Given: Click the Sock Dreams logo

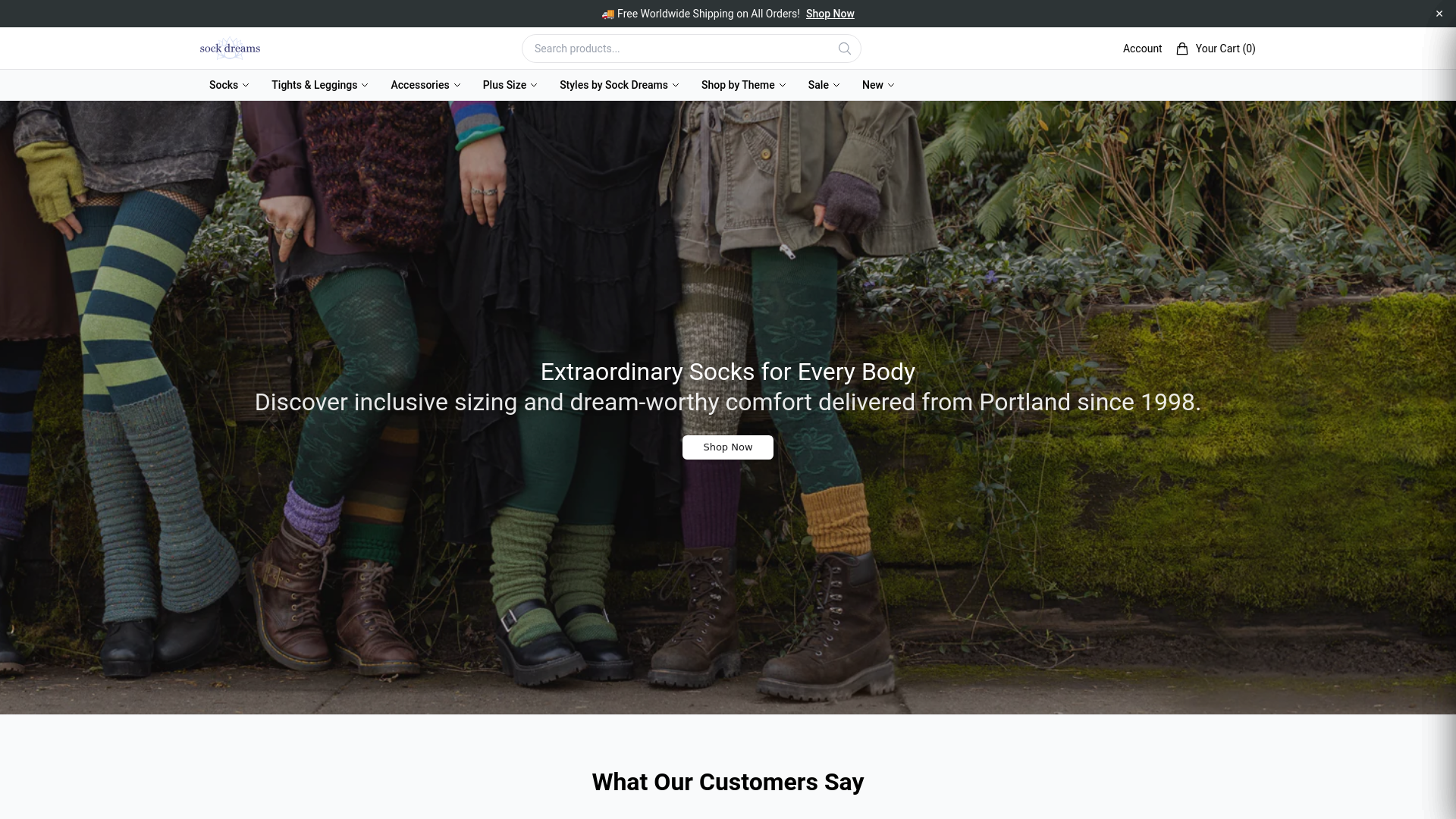Looking at the screenshot, I should 230,49.
